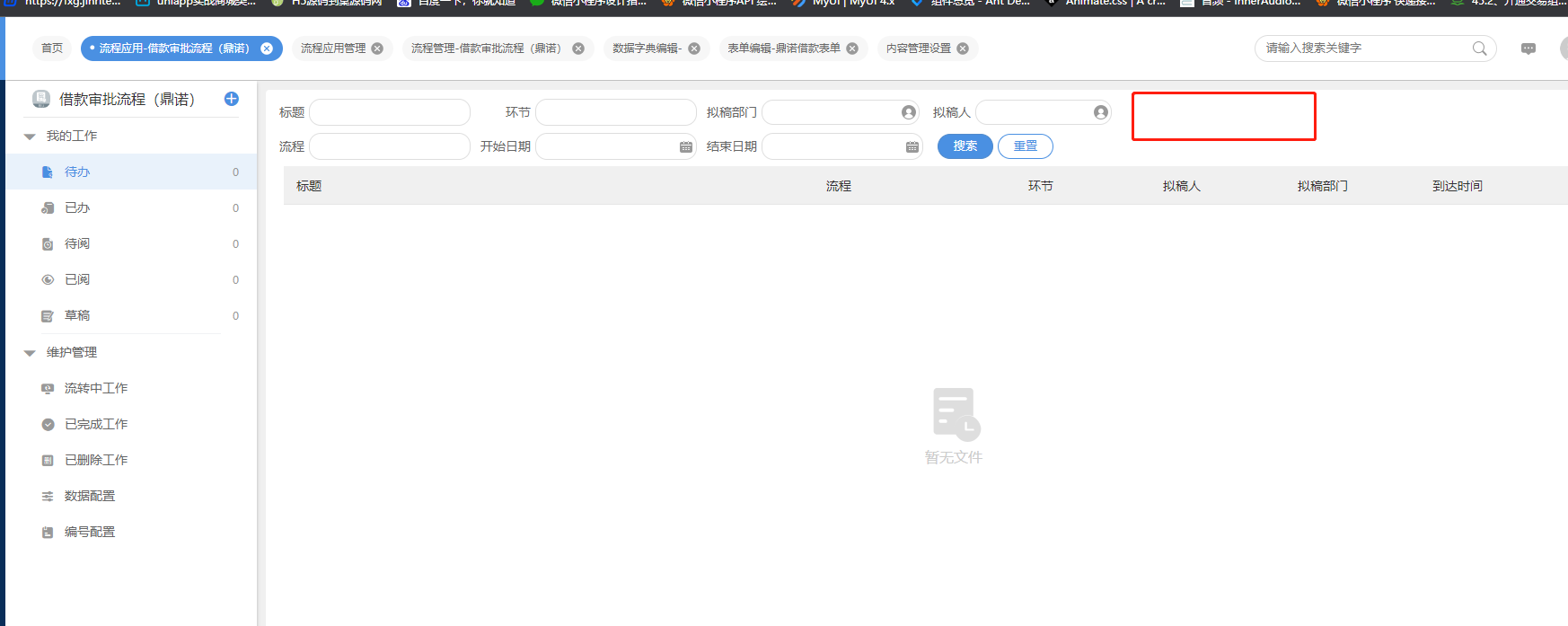
Task: Open calendar picker for 结束日期
Action: (912, 146)
